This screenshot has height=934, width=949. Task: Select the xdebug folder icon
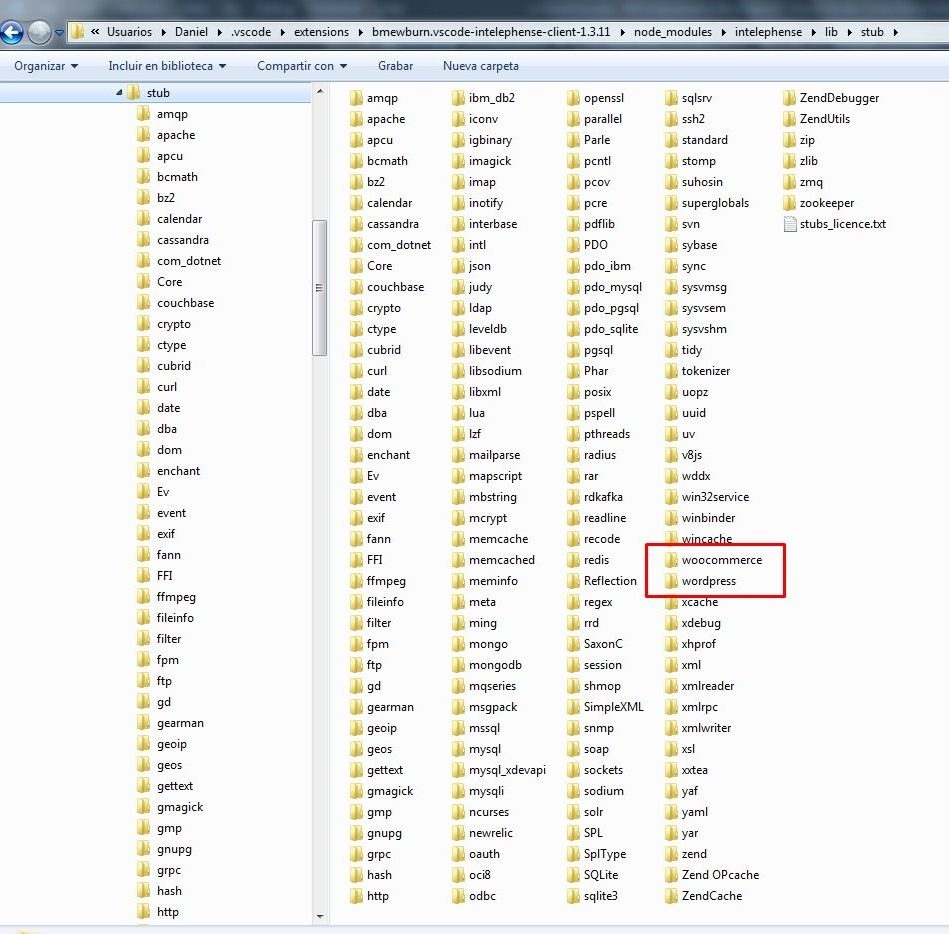tap(671, 623)
